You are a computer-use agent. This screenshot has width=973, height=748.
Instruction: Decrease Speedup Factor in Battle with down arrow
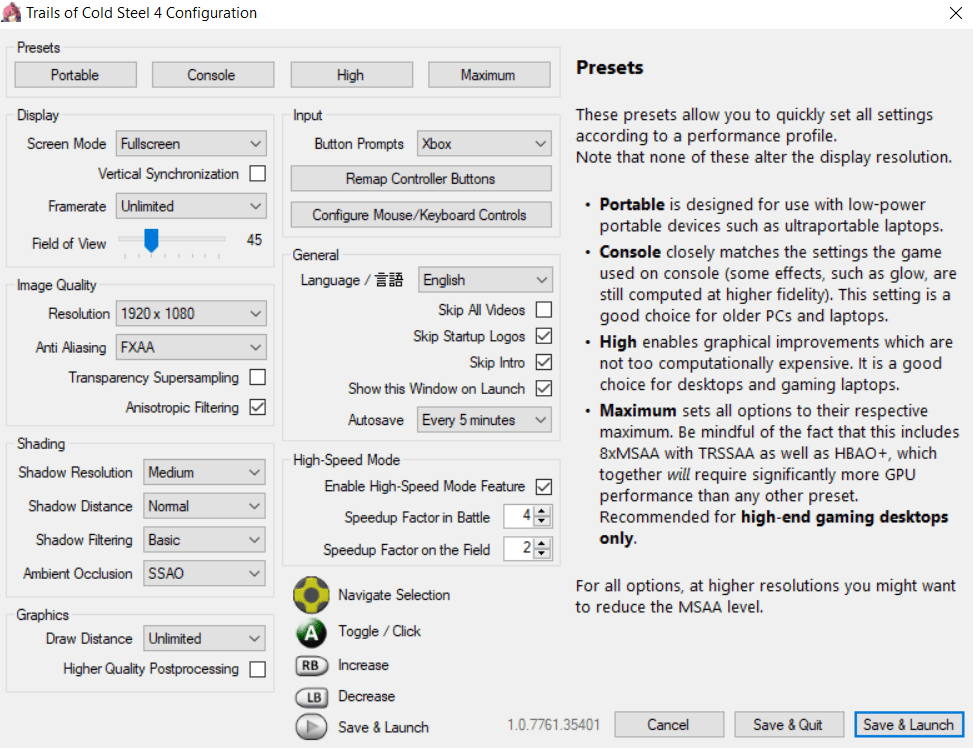pyautogui.click(x=542, y=521)
